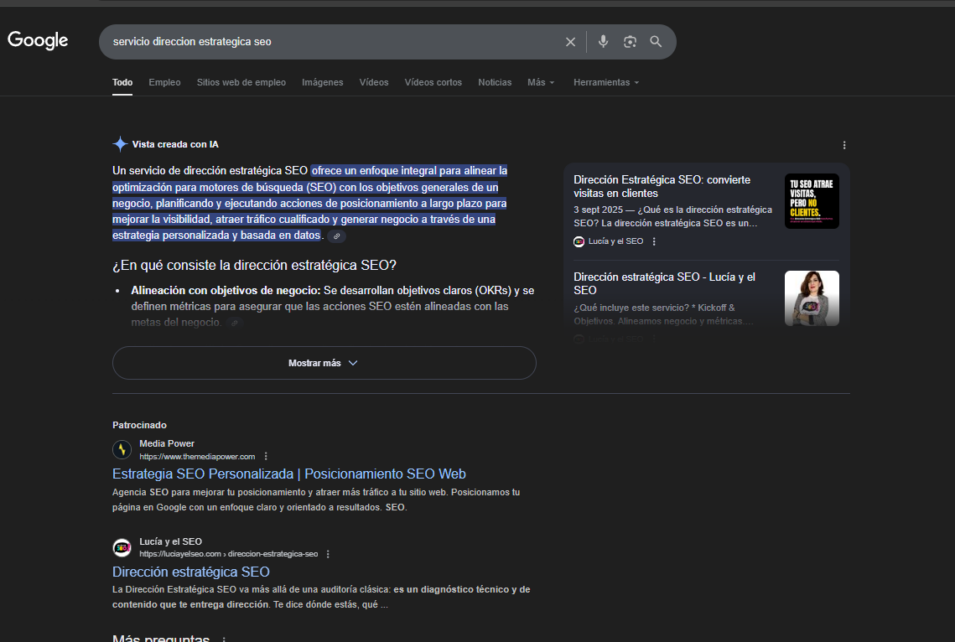The image size is (955, 642).
Task: Open three-dot menu beside luciayelseo.com URL
Action: point(328,554)
